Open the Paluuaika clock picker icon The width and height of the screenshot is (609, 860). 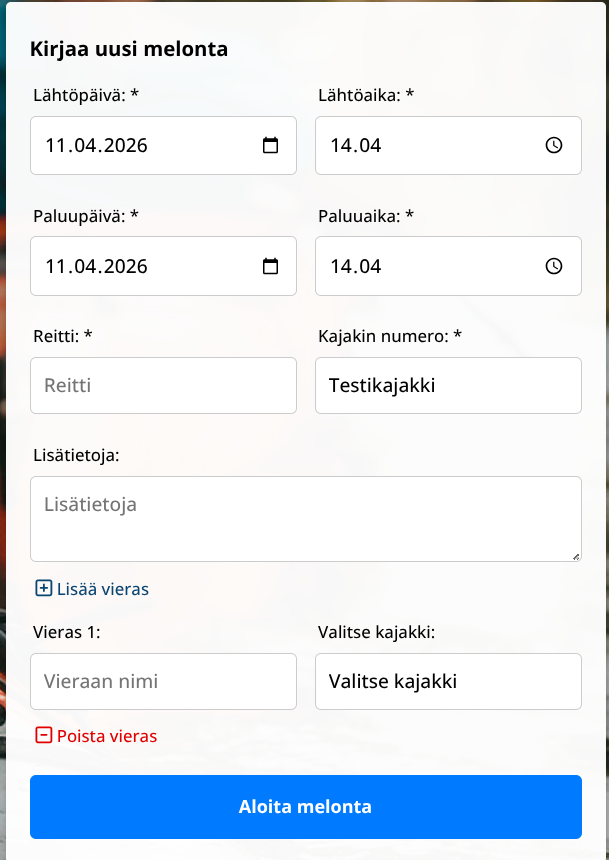[x=554, y=266]
